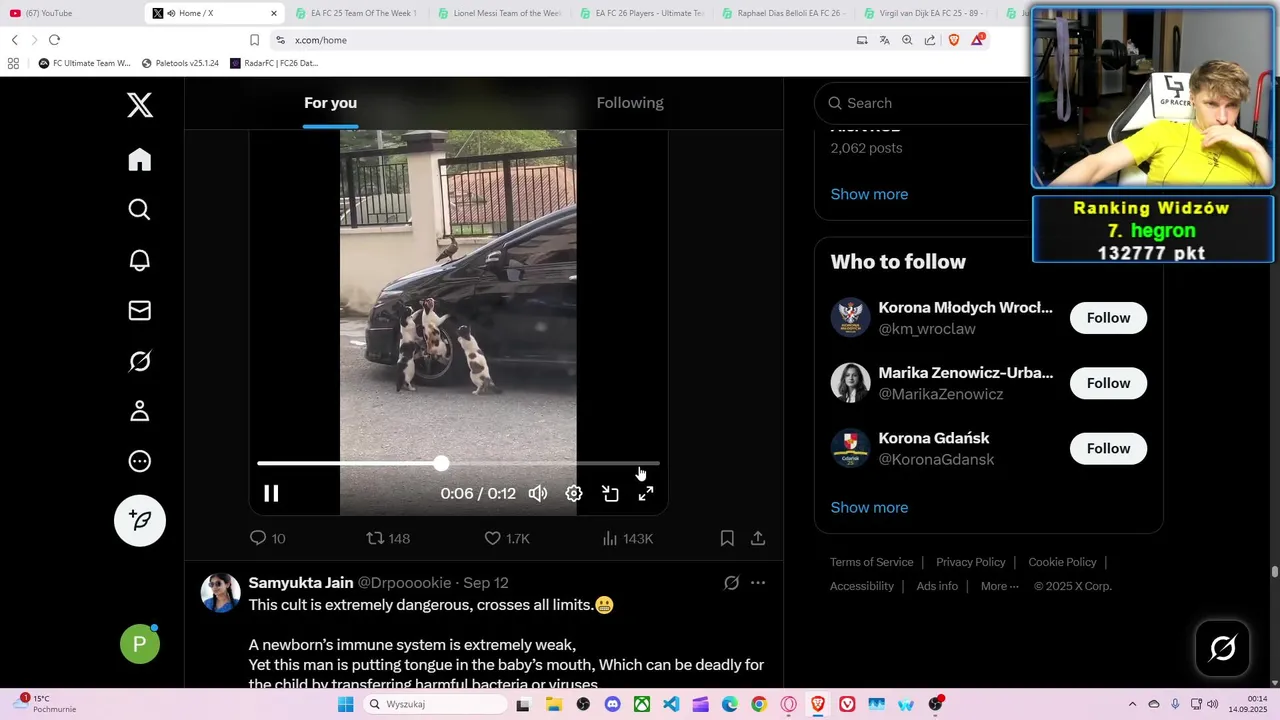Open Explore with the sidebar magnifier icon
The width and height of the screenshot is (1280, 720).
point(140,210)
